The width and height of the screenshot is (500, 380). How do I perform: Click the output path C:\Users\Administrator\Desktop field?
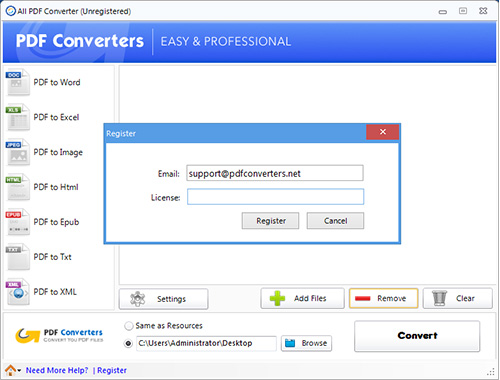coord(206,343)
